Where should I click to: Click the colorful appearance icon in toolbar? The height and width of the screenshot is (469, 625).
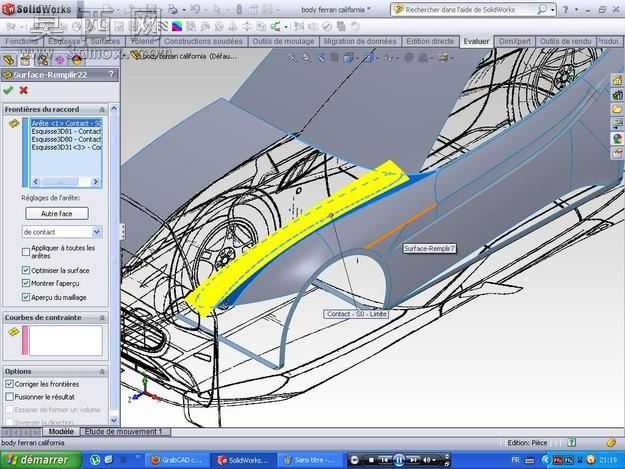click(x=177, y=27)
